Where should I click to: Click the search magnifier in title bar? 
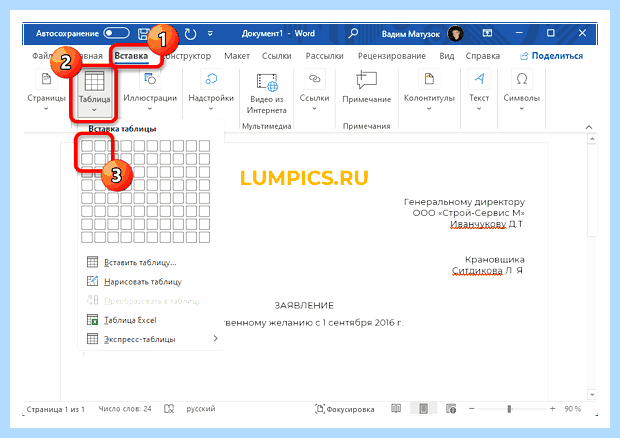[353, 33]
